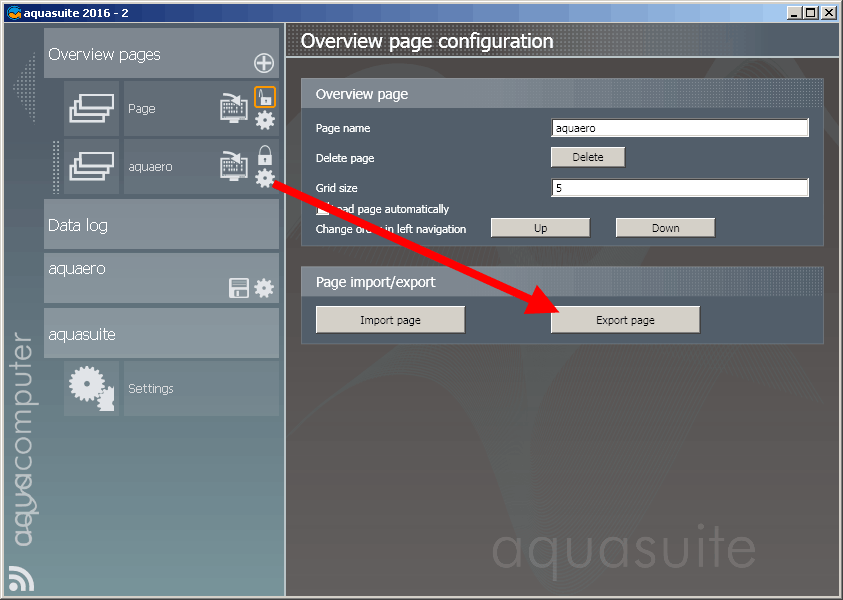This screenshot has width=843, height=600.
Task: Open the 'aquaero' overview page thumbnail icon
Action: (x=91, y=167)
